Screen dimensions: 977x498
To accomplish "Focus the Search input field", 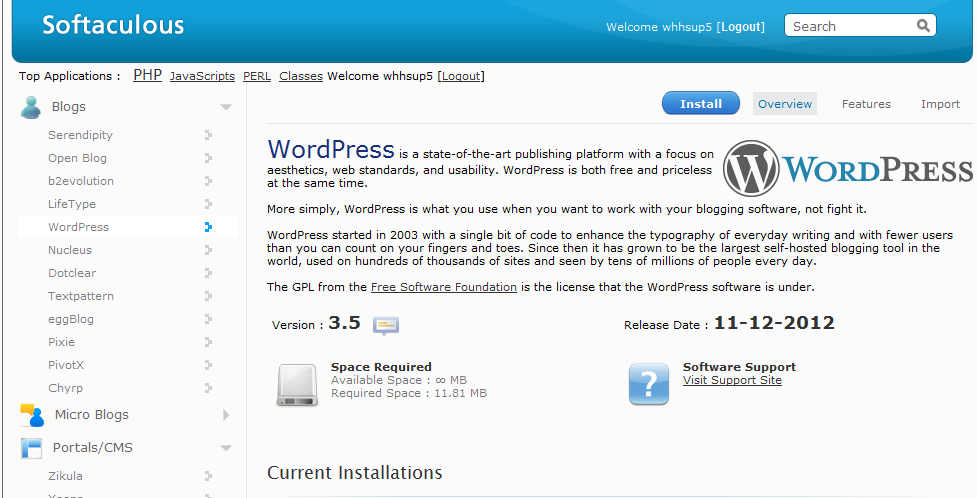I will coord(850,26).
